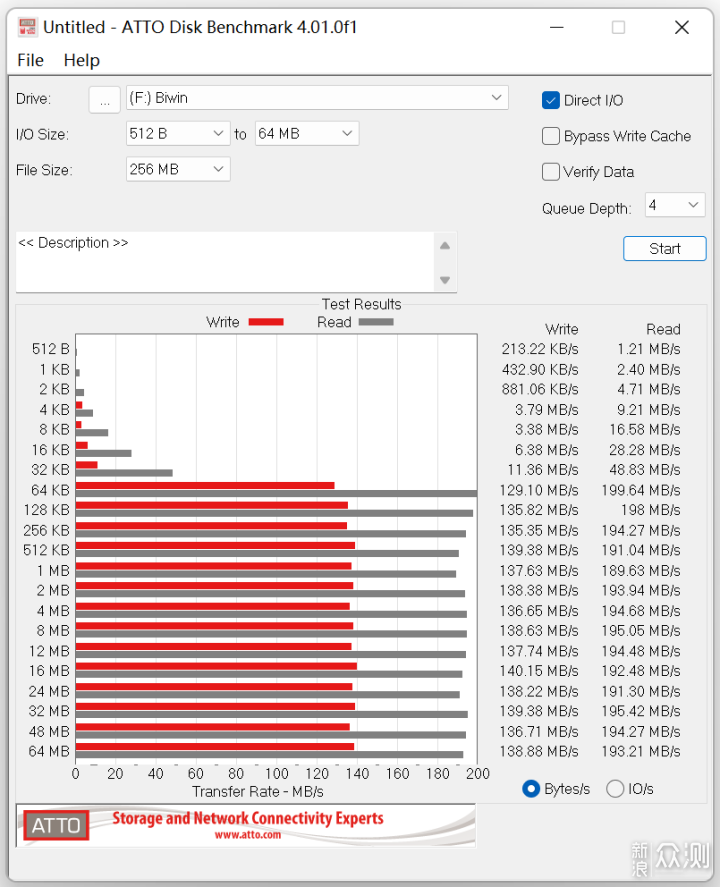Click the Transfer Rate - MB/s axis label
The width and height of the screenshot is (720, 887).
point(258,791)
